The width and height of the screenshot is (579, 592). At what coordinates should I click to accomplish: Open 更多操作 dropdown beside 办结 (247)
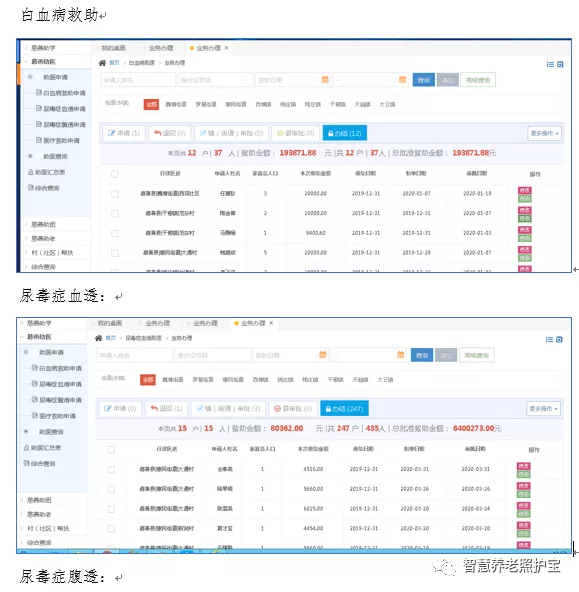pos(543,409)
